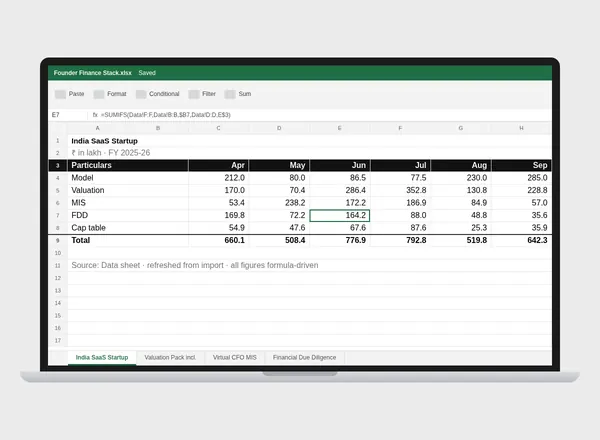600x440 pixels.
Task: Select row 9 header
Action: (58, 240)
